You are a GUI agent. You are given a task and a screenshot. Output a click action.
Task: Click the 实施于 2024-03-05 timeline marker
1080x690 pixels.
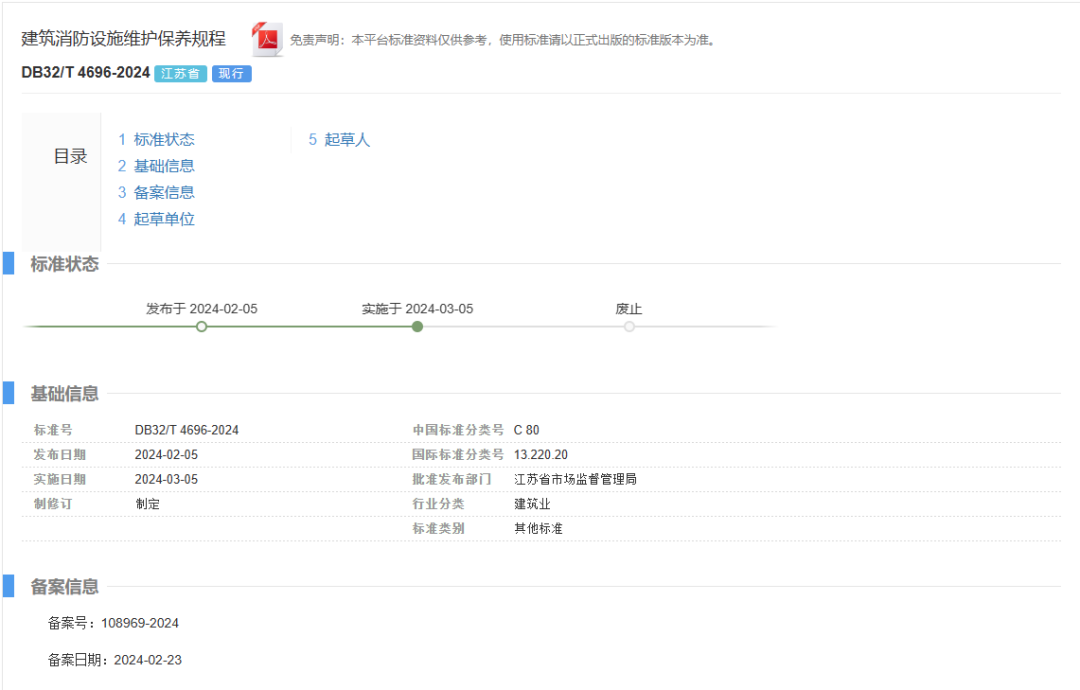(417, 326)
